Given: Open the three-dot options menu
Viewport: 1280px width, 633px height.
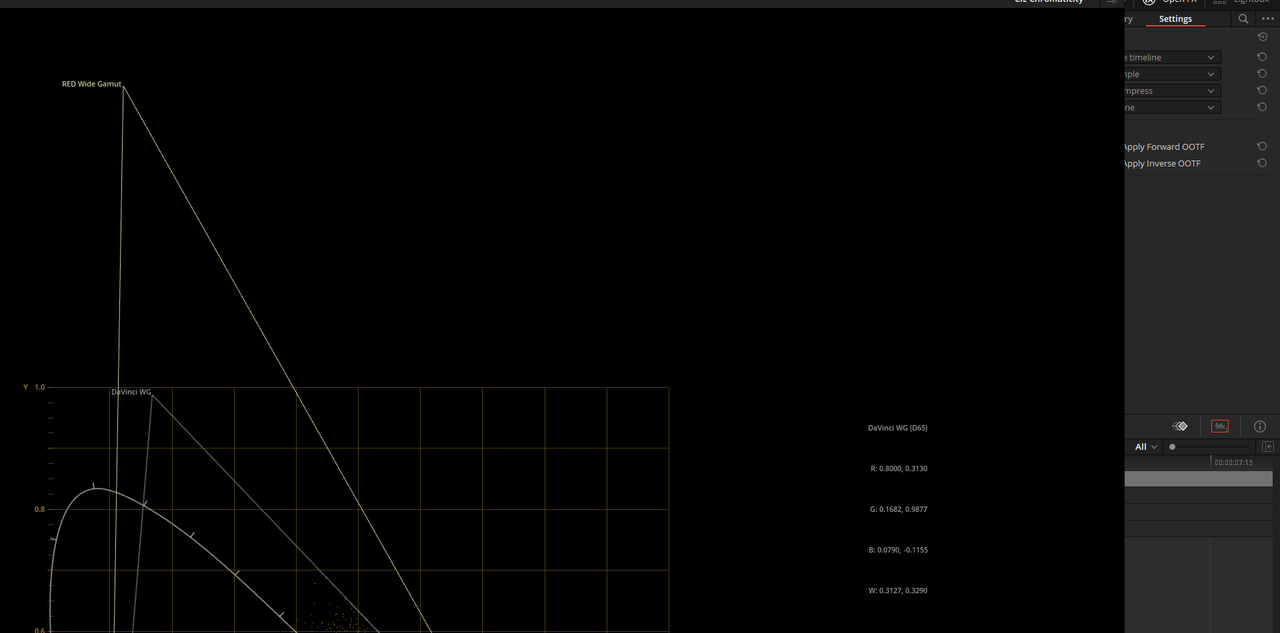Looking at the screenshot, I should 1268,19.
